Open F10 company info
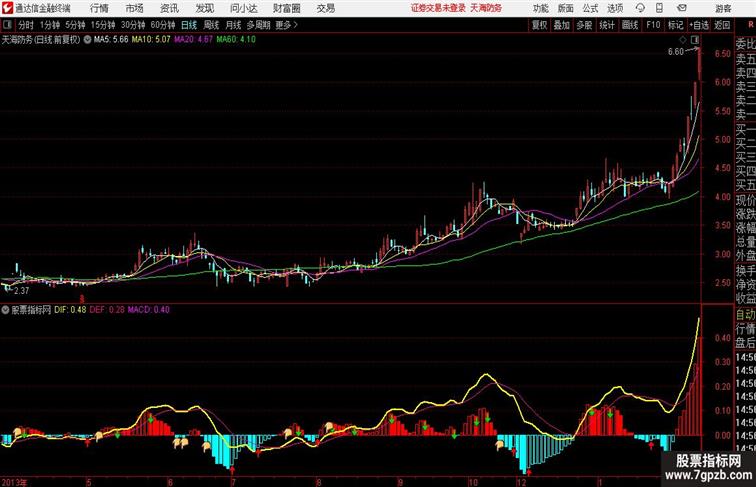Image resolution: width=756 pixels, height=487 pixels. [653, 25]
